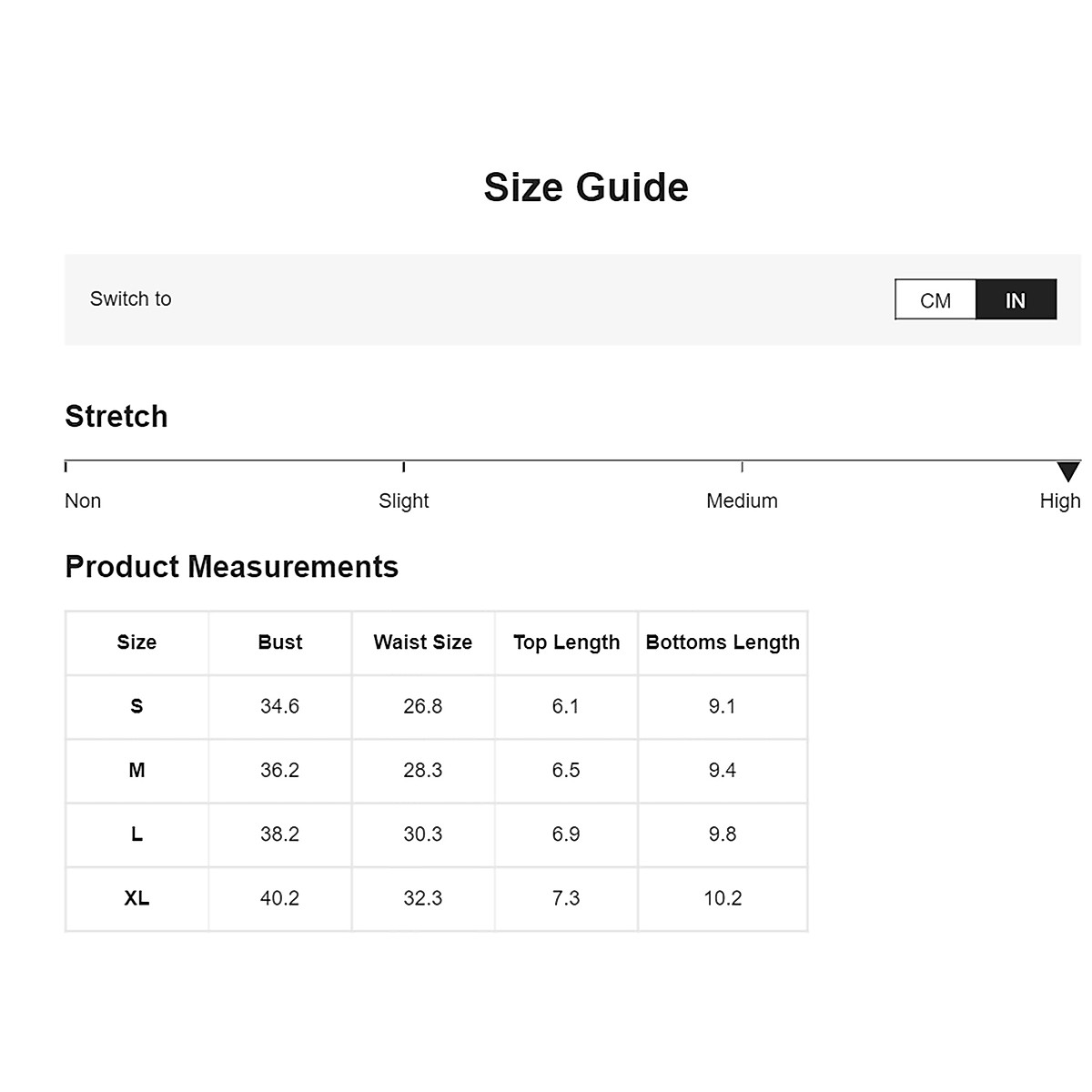Click the Non stretch label
Screen dimensions: 1092x1092
[x=83, y=500]
